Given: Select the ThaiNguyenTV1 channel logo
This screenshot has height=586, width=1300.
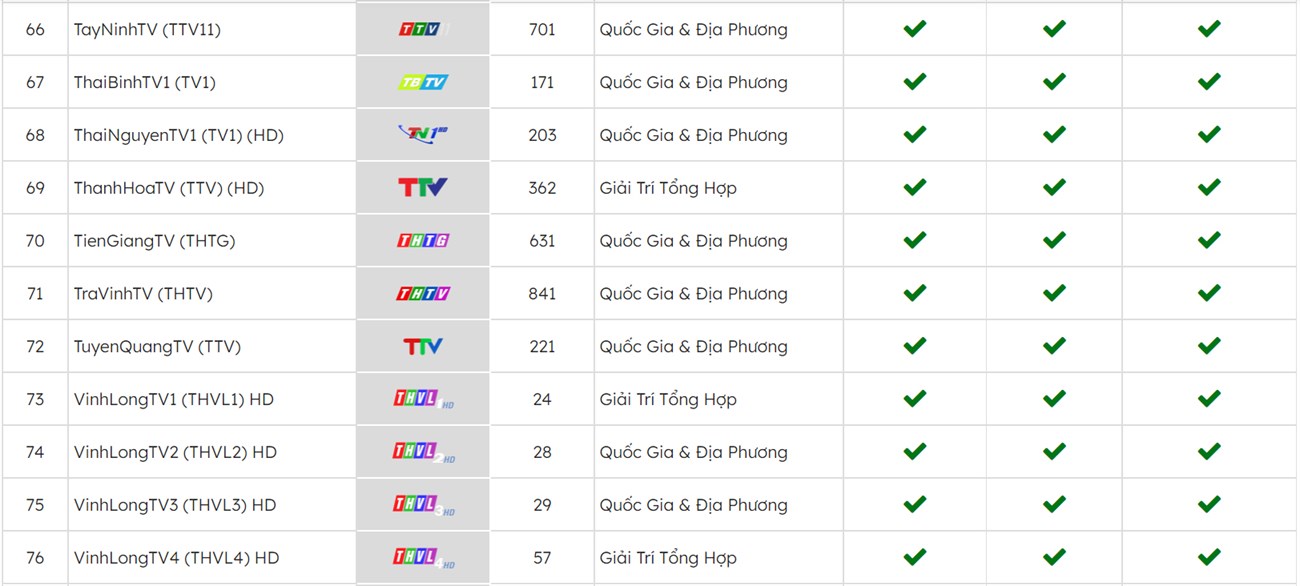Looking at the screenshot, I should click(423, 135).
